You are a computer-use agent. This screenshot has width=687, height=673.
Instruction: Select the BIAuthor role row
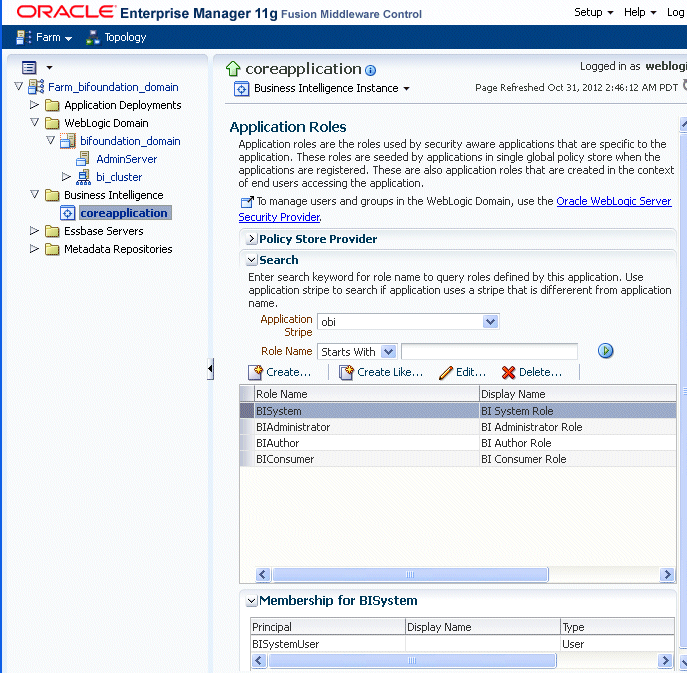(458, 443)
